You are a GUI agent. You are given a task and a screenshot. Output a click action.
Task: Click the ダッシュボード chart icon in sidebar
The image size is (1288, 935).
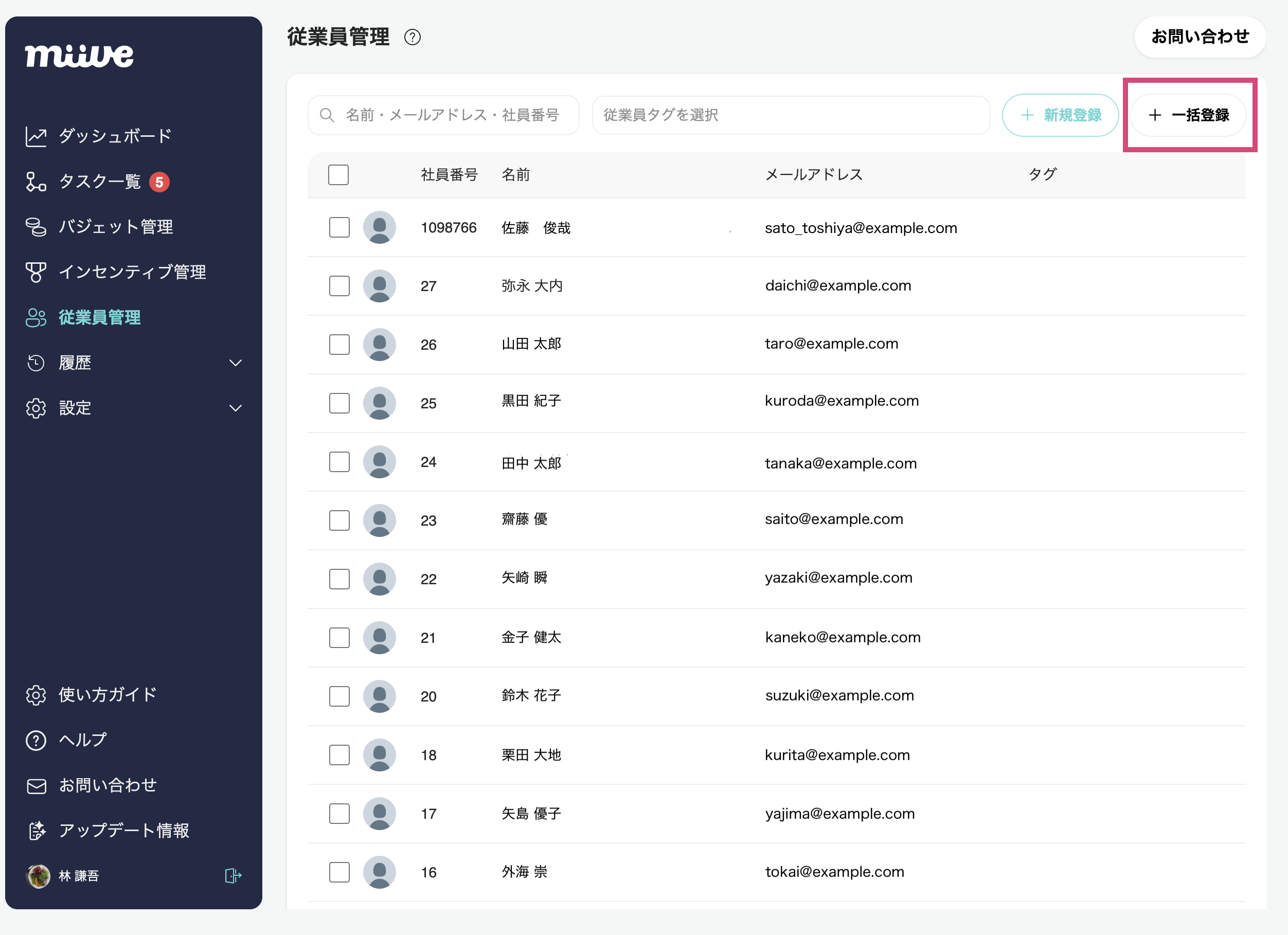click(x=36, y=136)
